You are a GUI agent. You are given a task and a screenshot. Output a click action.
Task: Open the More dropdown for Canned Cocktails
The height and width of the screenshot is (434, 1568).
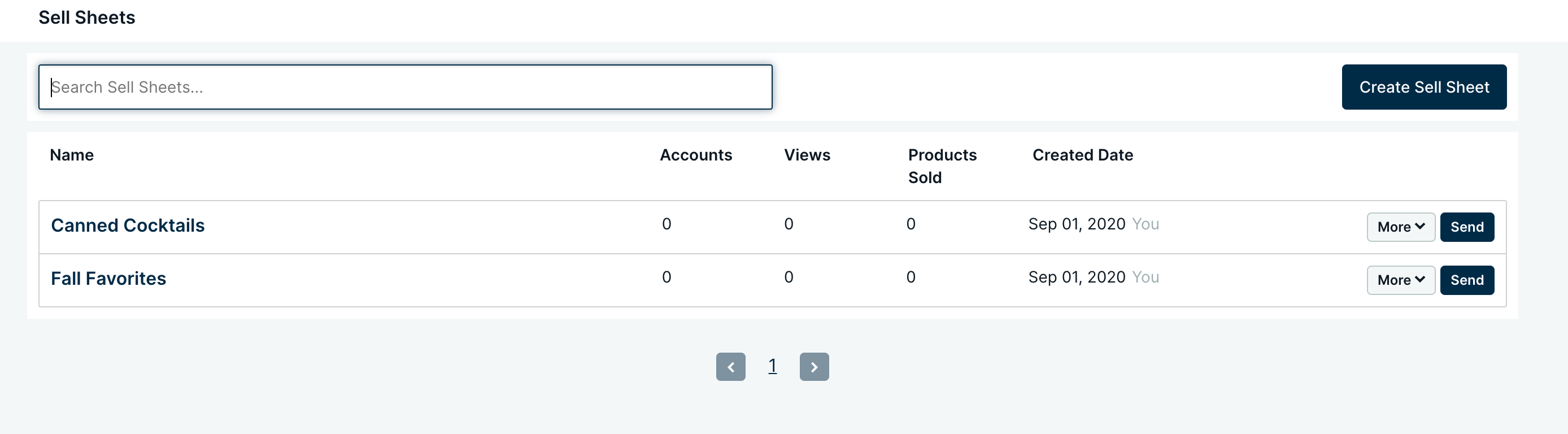1401,227
